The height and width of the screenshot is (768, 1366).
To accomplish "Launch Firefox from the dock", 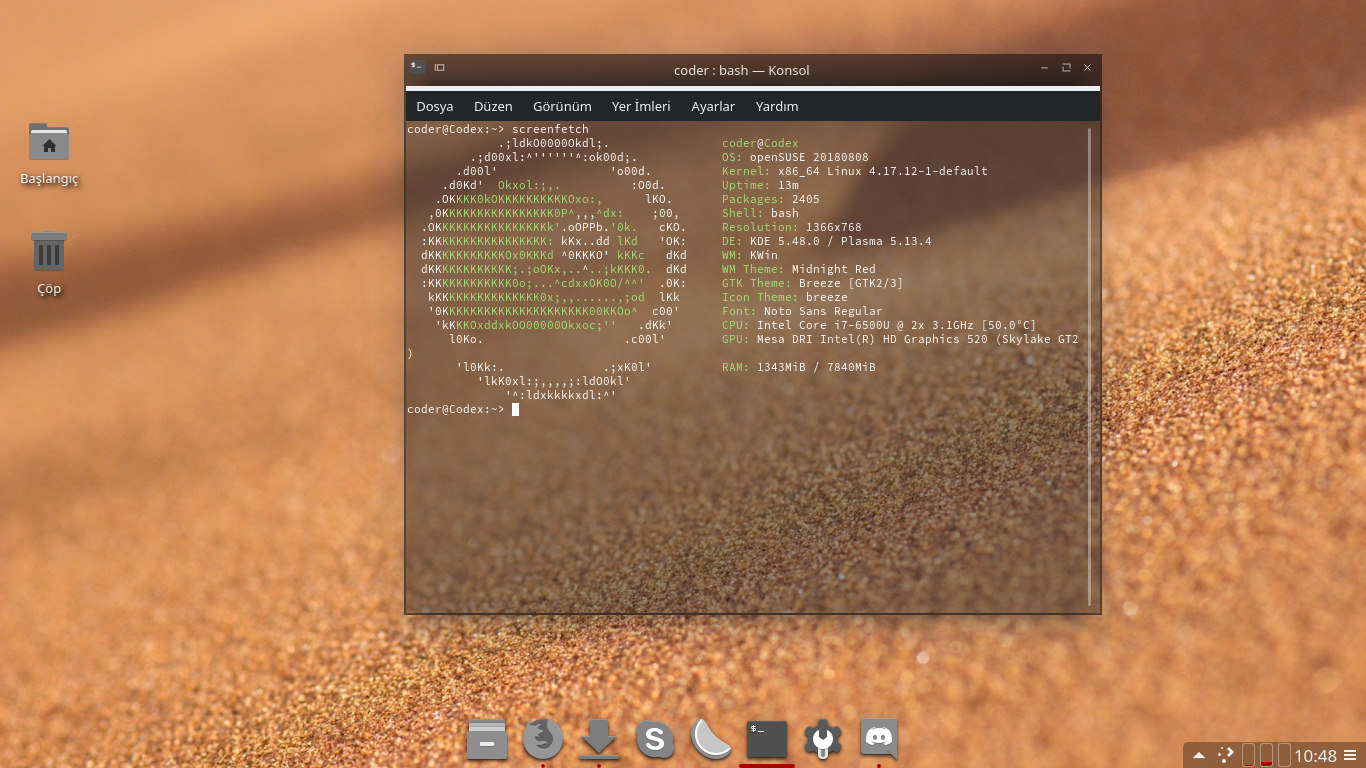I will [x=543, y=740].
